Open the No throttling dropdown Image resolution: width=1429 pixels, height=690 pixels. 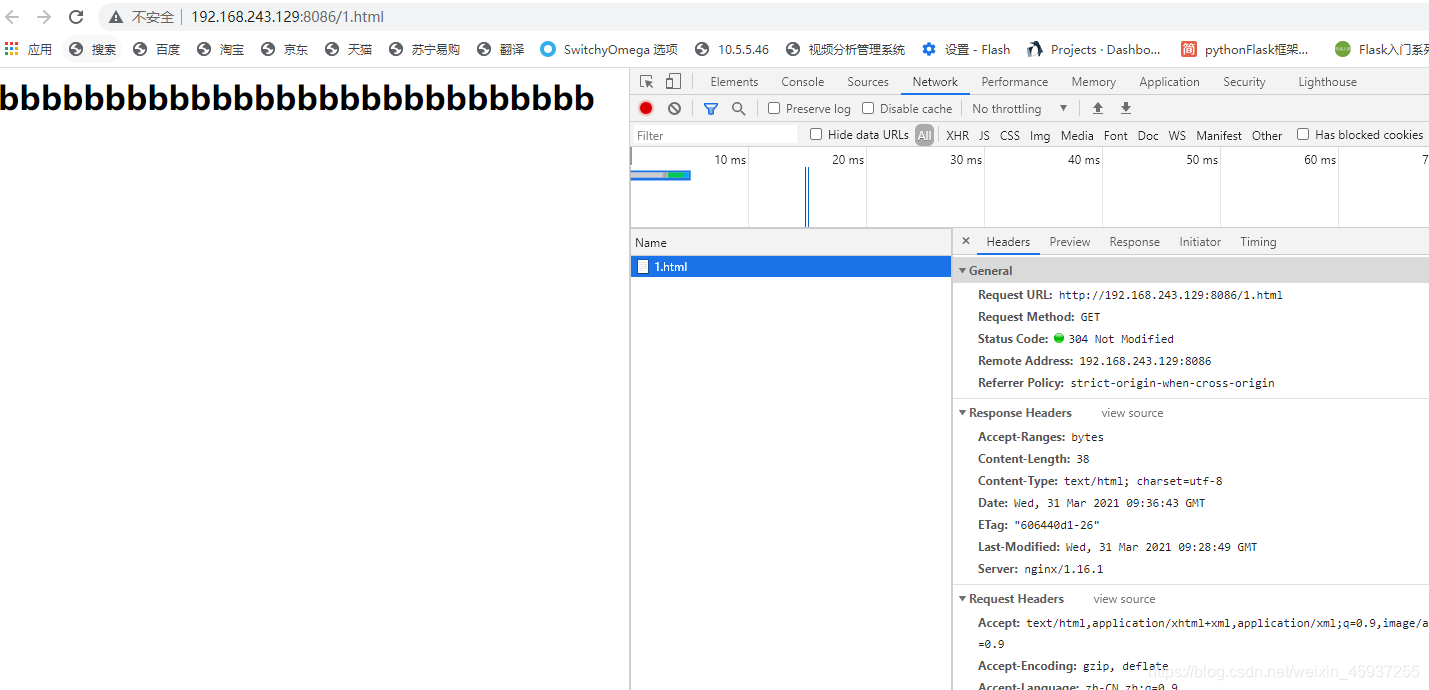pyautogui.click(x=1008, y=108)
